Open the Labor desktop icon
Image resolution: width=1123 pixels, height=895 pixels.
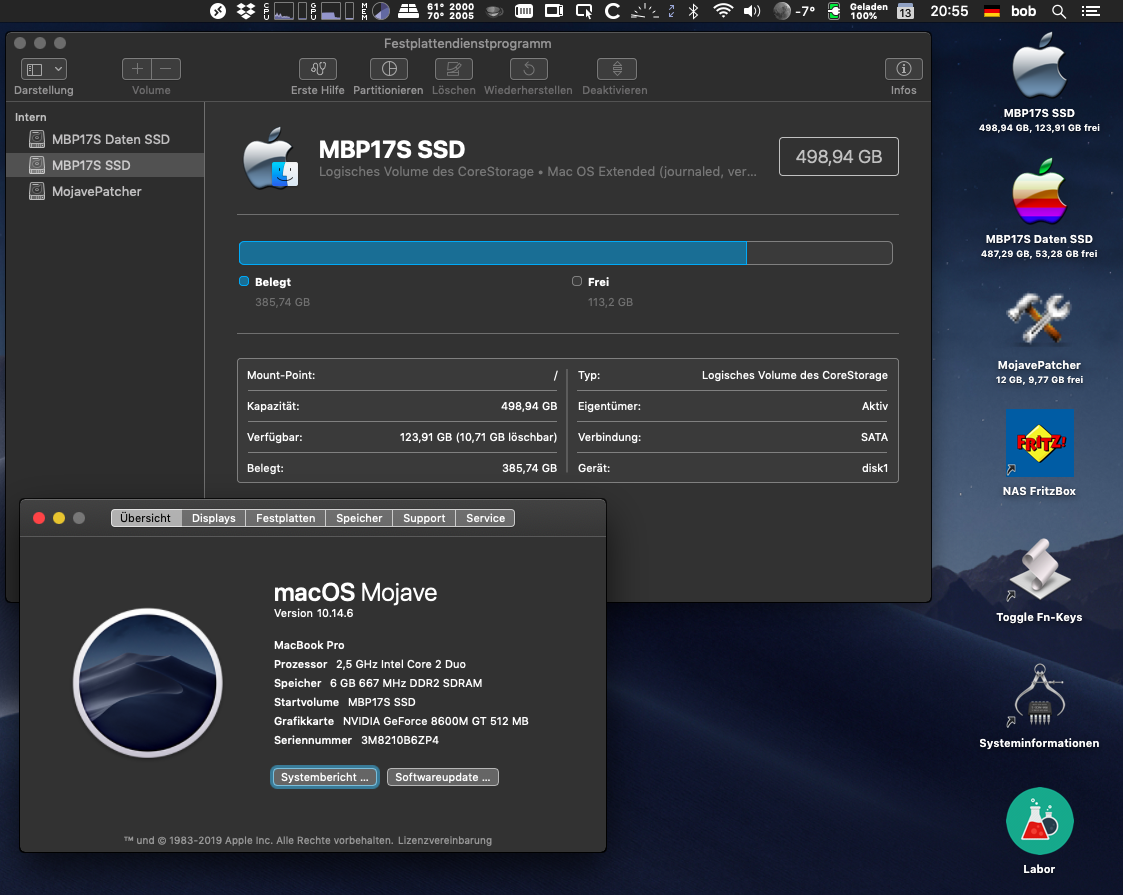click(x=1039, y=821)
